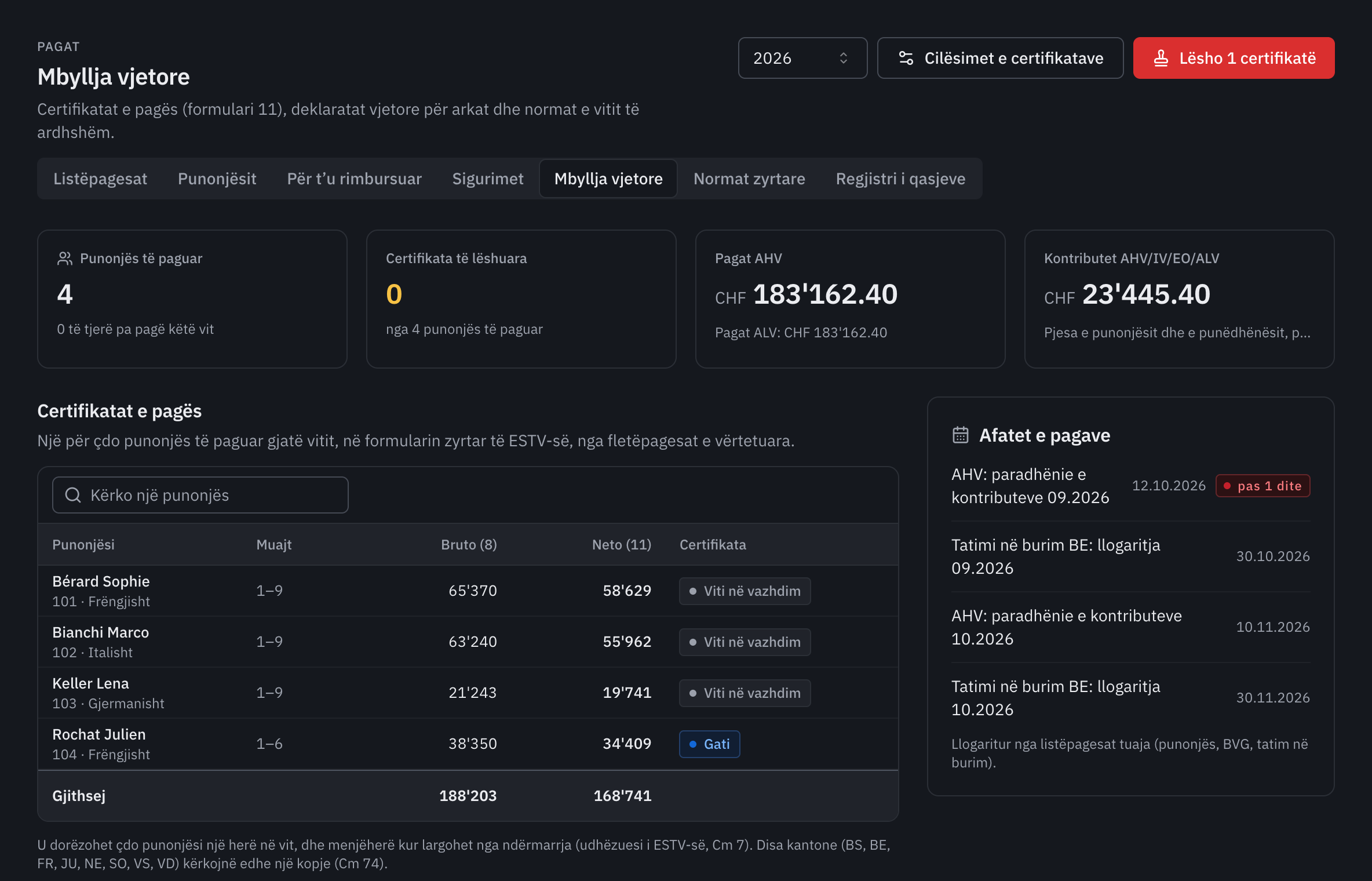1372x881 pixels.
Task: Click the Rochat Julien employee name
Action: pyautogui.click(x=99, y=734)
